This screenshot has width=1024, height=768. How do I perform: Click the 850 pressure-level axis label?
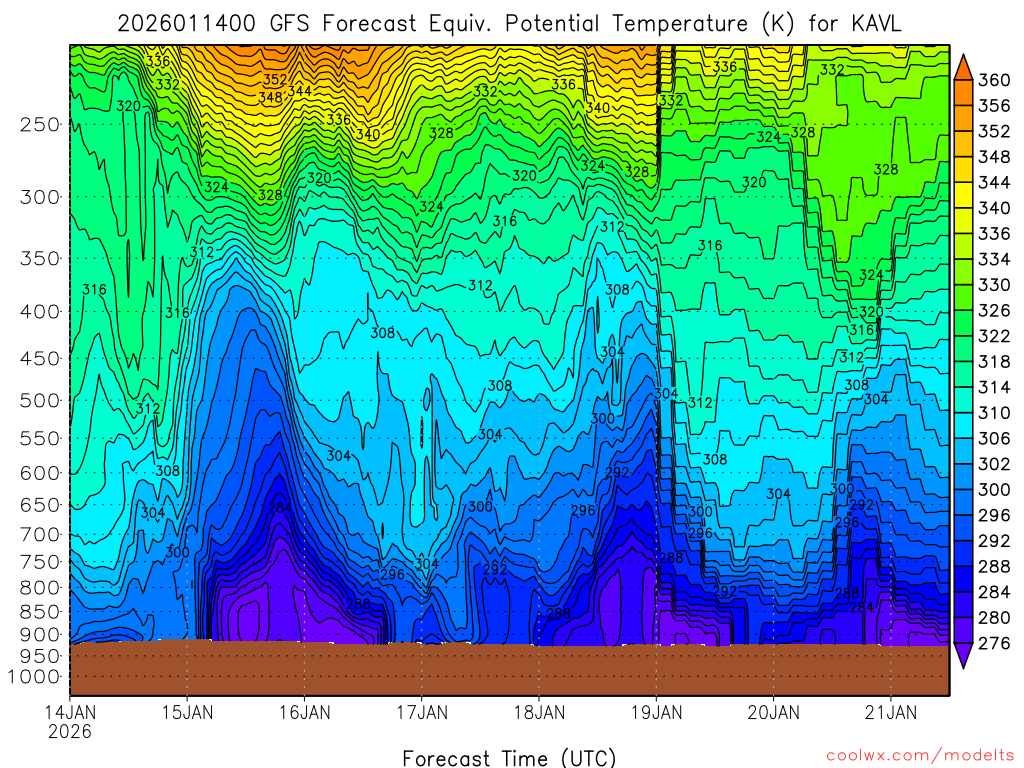click(x=39, y=611)
